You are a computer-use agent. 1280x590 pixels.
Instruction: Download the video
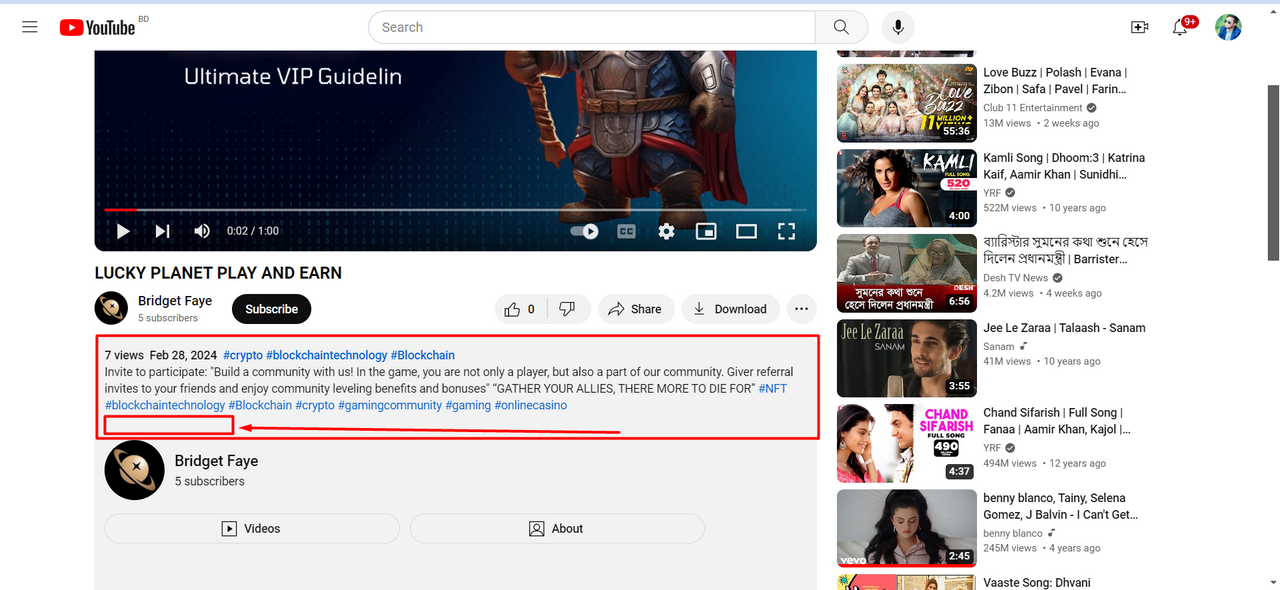click(731, 309)
